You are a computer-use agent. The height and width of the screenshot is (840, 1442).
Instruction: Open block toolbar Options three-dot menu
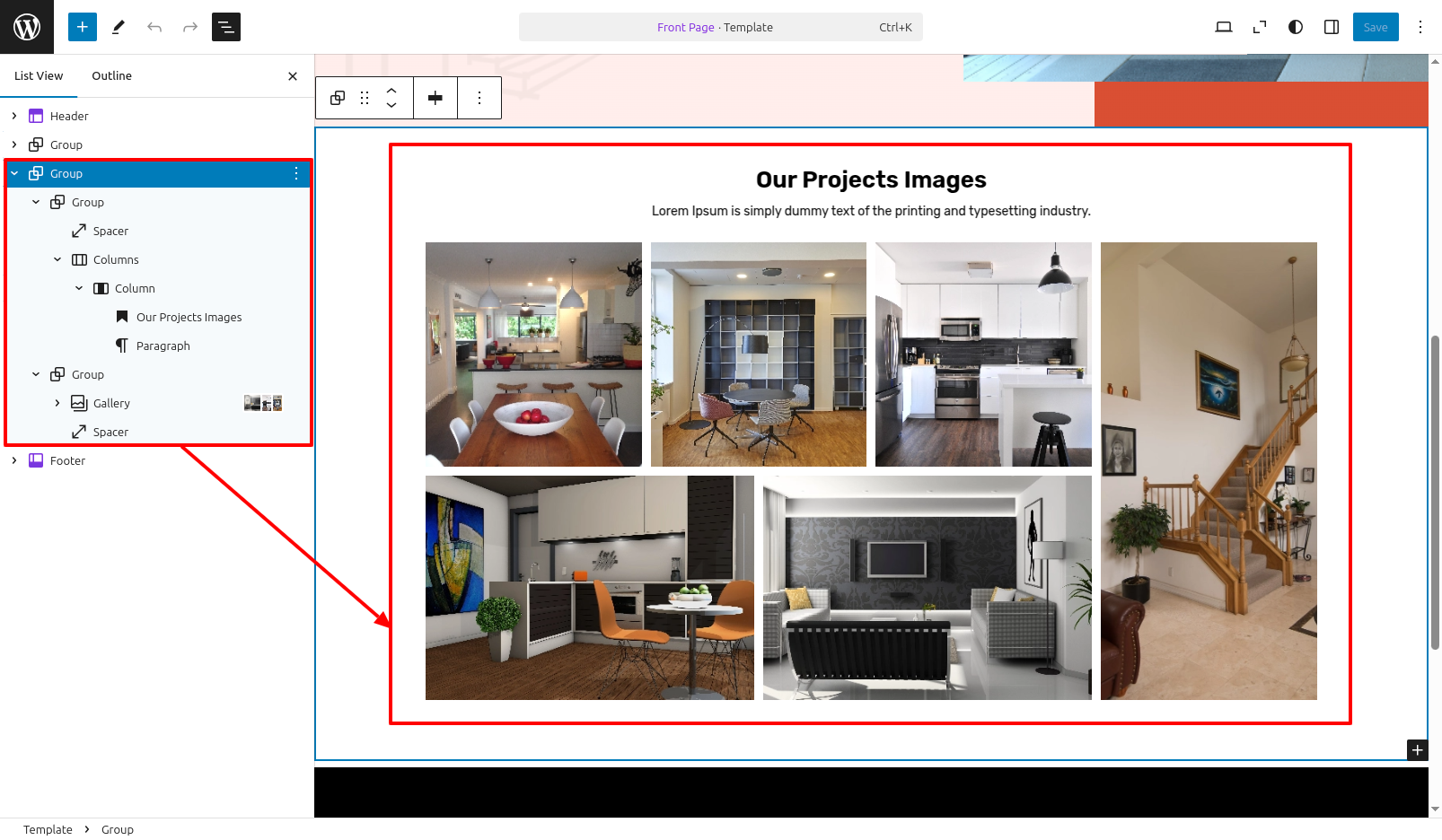[479, 98]
